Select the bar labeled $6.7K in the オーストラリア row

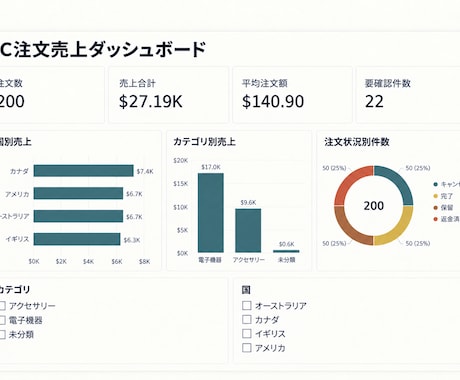(x=78, y=216)
